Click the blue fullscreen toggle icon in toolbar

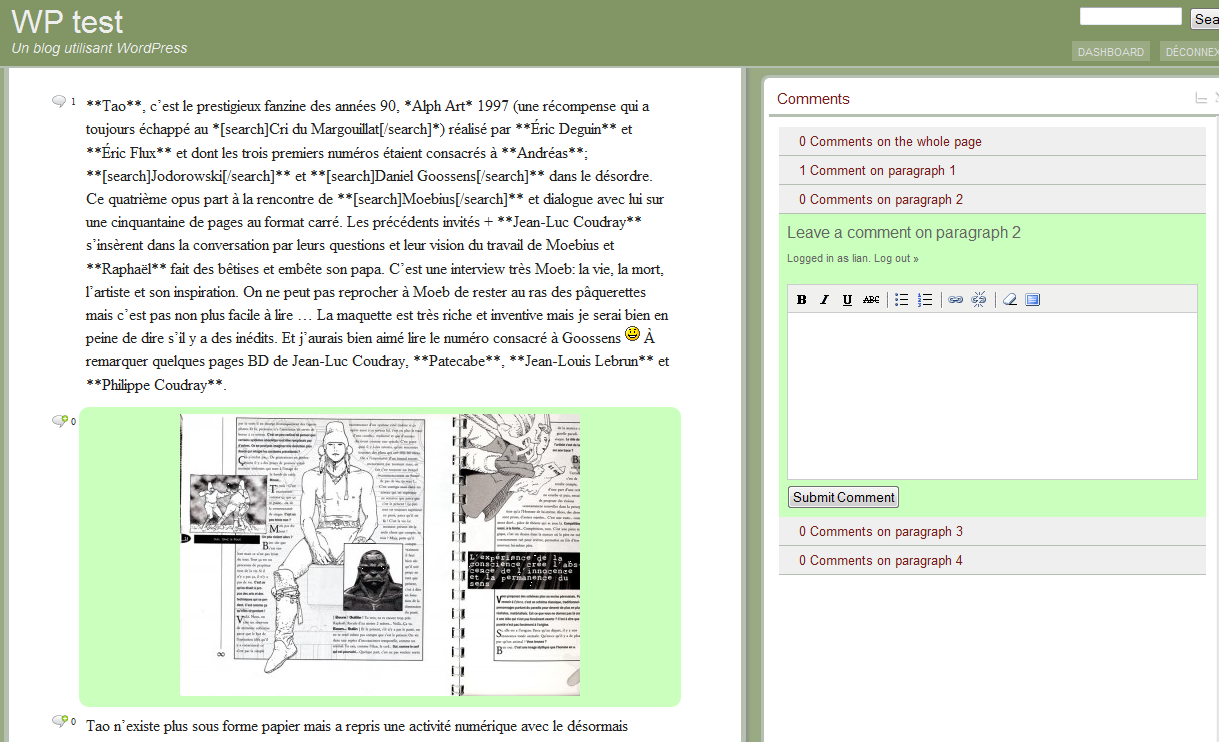coord(1033,300)
